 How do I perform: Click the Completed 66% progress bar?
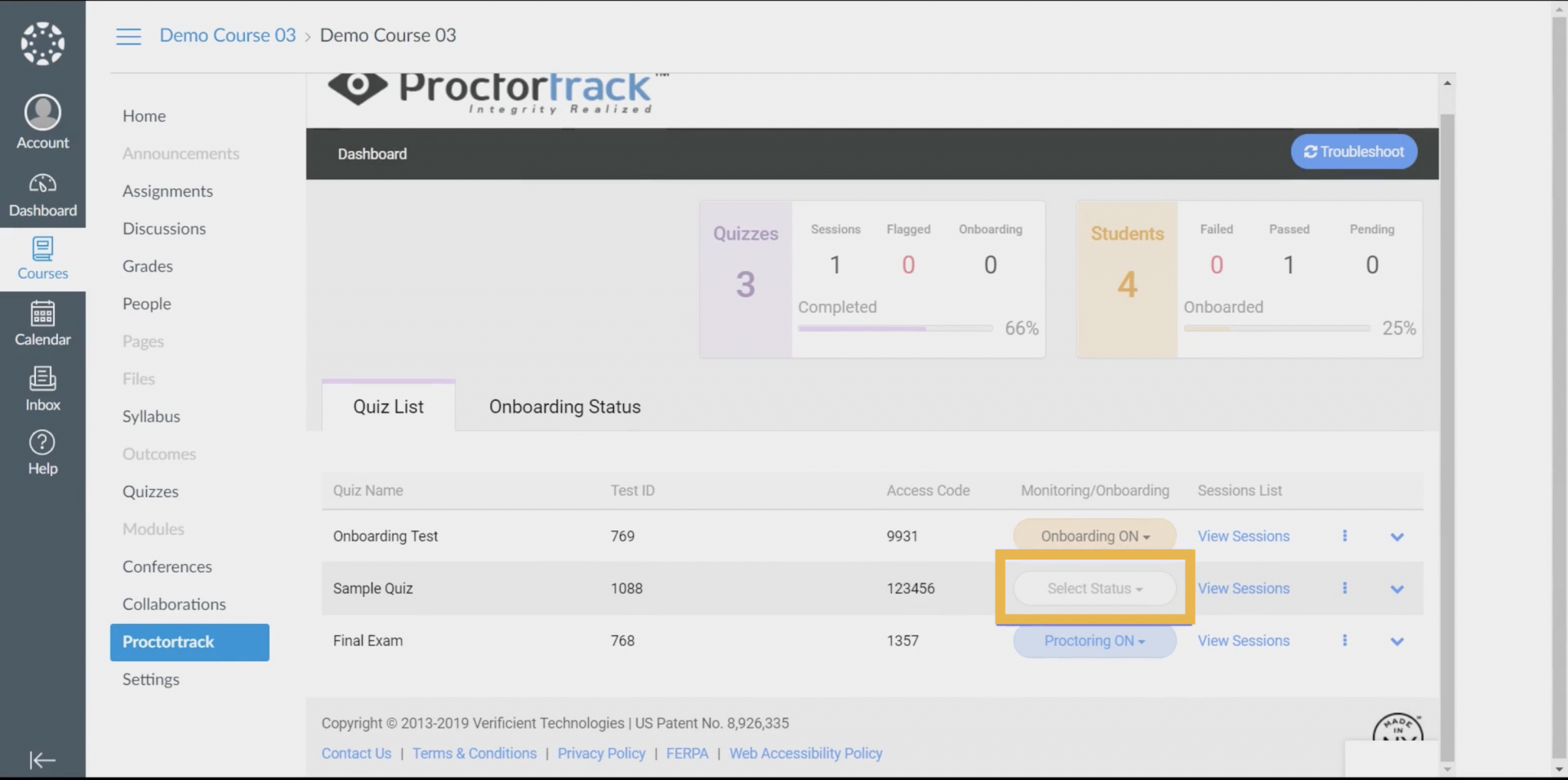click(895, 328)
